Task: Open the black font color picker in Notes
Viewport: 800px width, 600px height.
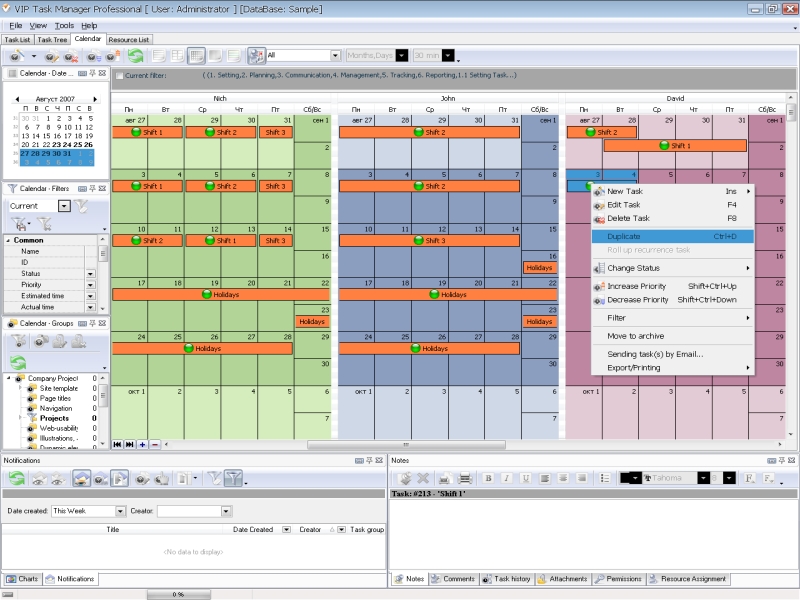Action: [x=630, y=478]
